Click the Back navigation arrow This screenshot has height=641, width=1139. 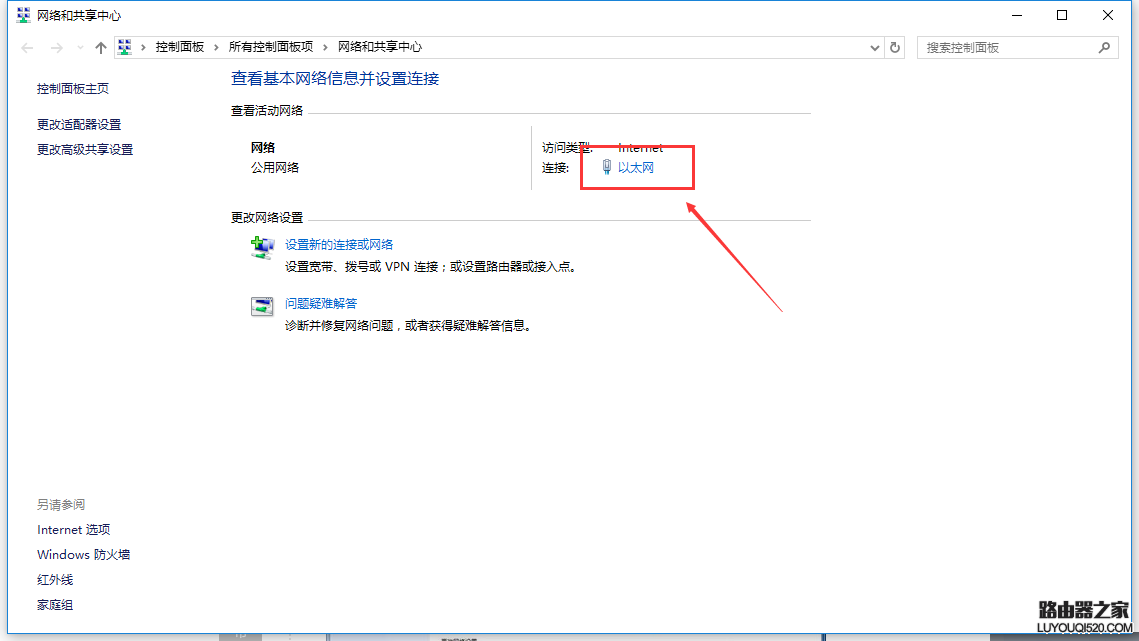tap(28, 47)
